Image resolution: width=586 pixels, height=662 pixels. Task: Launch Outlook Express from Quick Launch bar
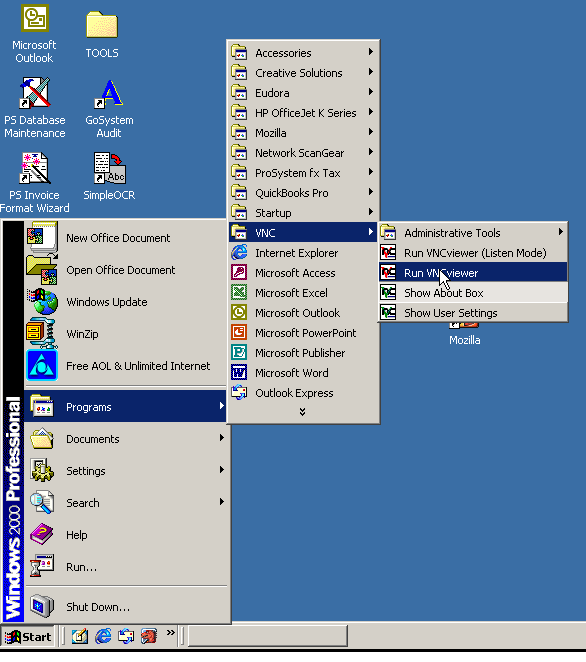point(126,636)
